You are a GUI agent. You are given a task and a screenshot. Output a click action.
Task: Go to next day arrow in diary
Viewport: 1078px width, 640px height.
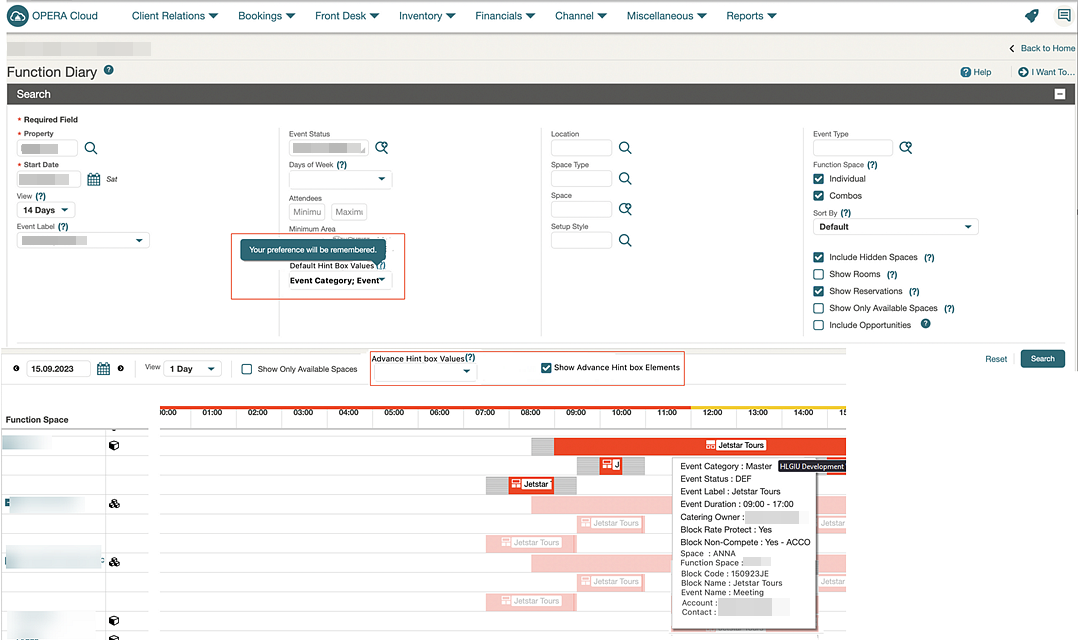tap(120, 368)
